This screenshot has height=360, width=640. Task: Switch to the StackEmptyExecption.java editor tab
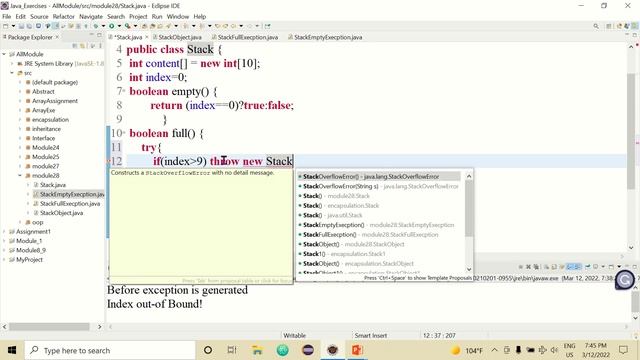pyautogui.click(x=325, y=37)
